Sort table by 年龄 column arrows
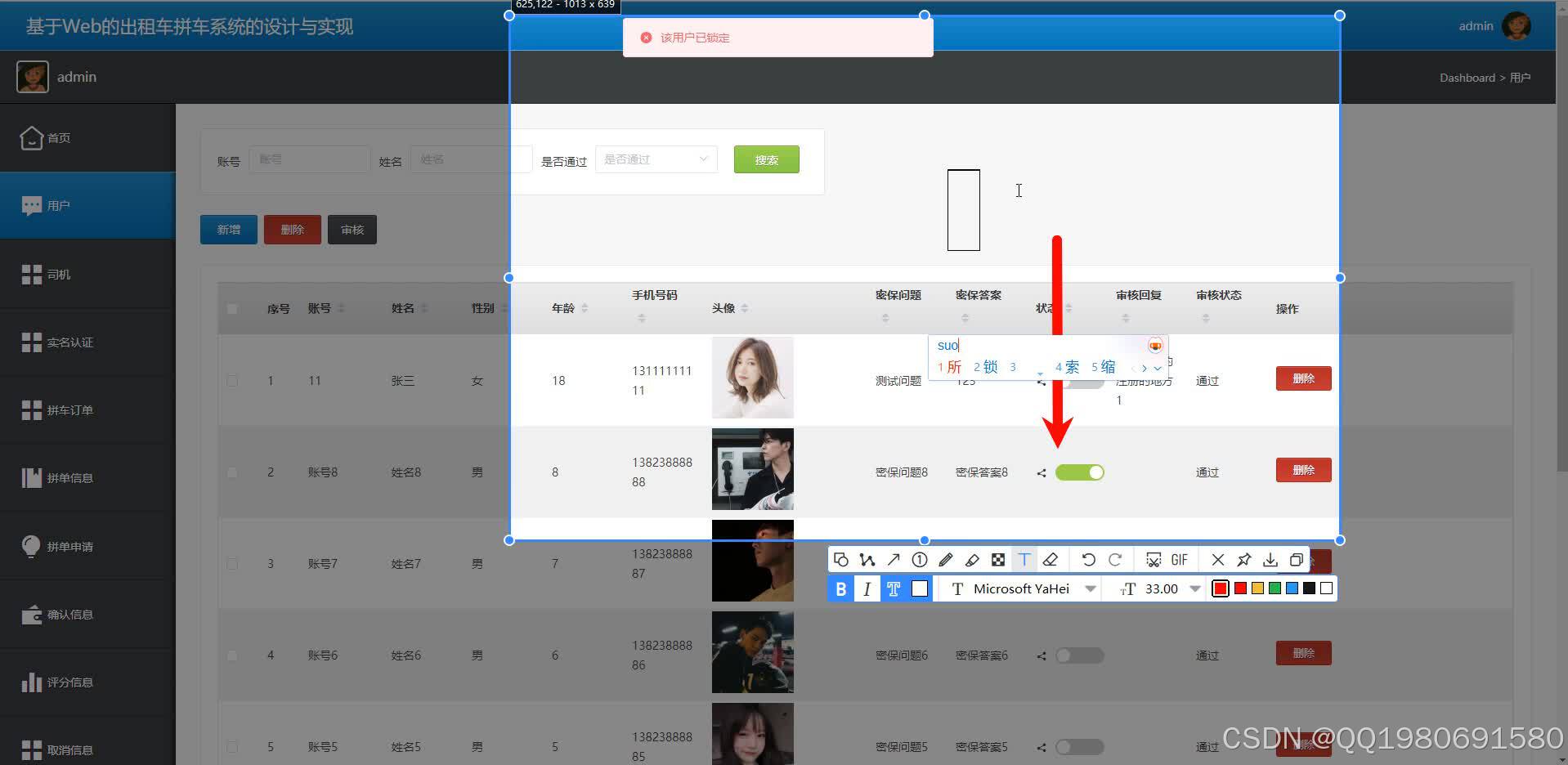 click(x=585, y=308)
